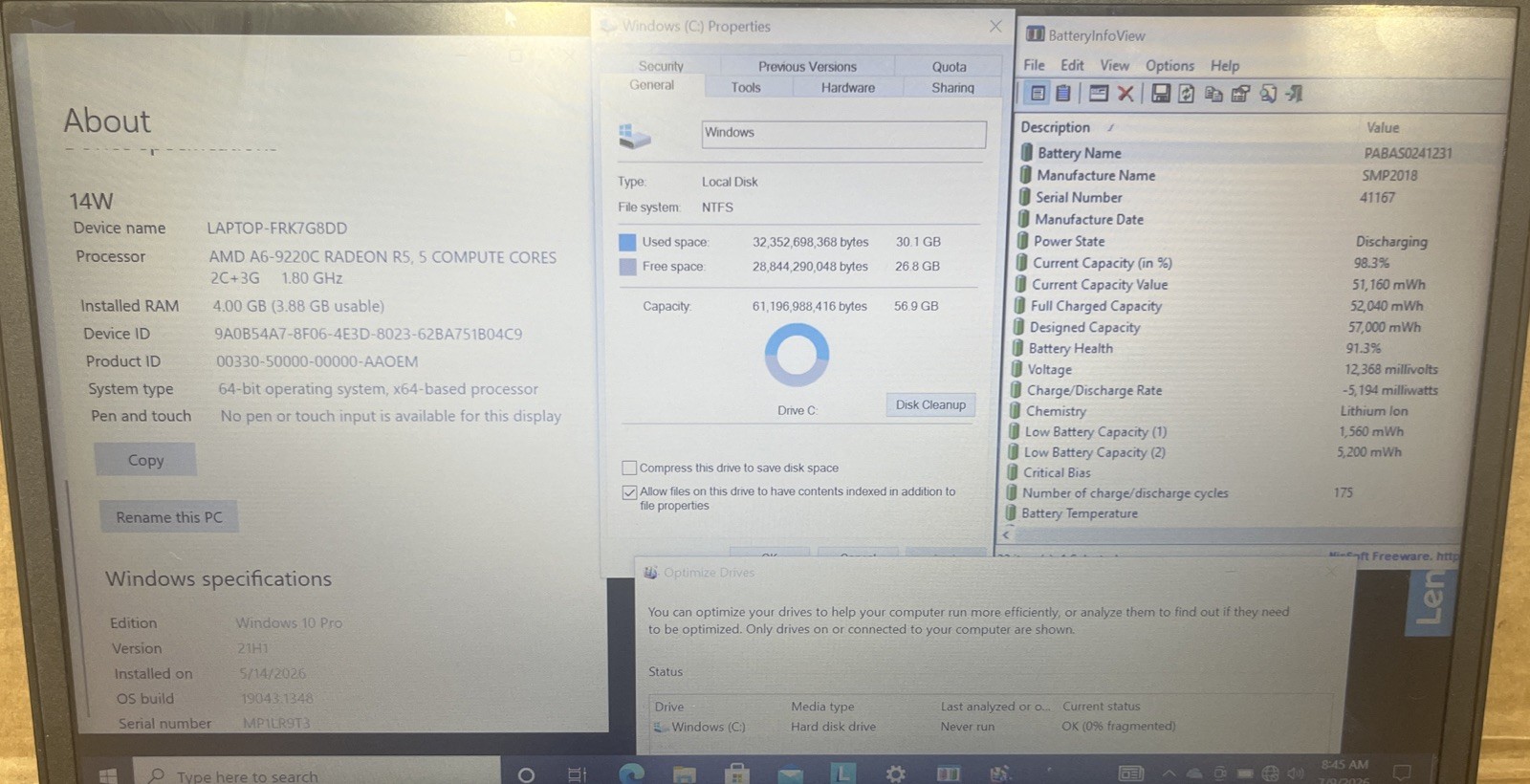Click the network globe tray icon
This screenshot has width=1530, height=784.
(1270, 773)
